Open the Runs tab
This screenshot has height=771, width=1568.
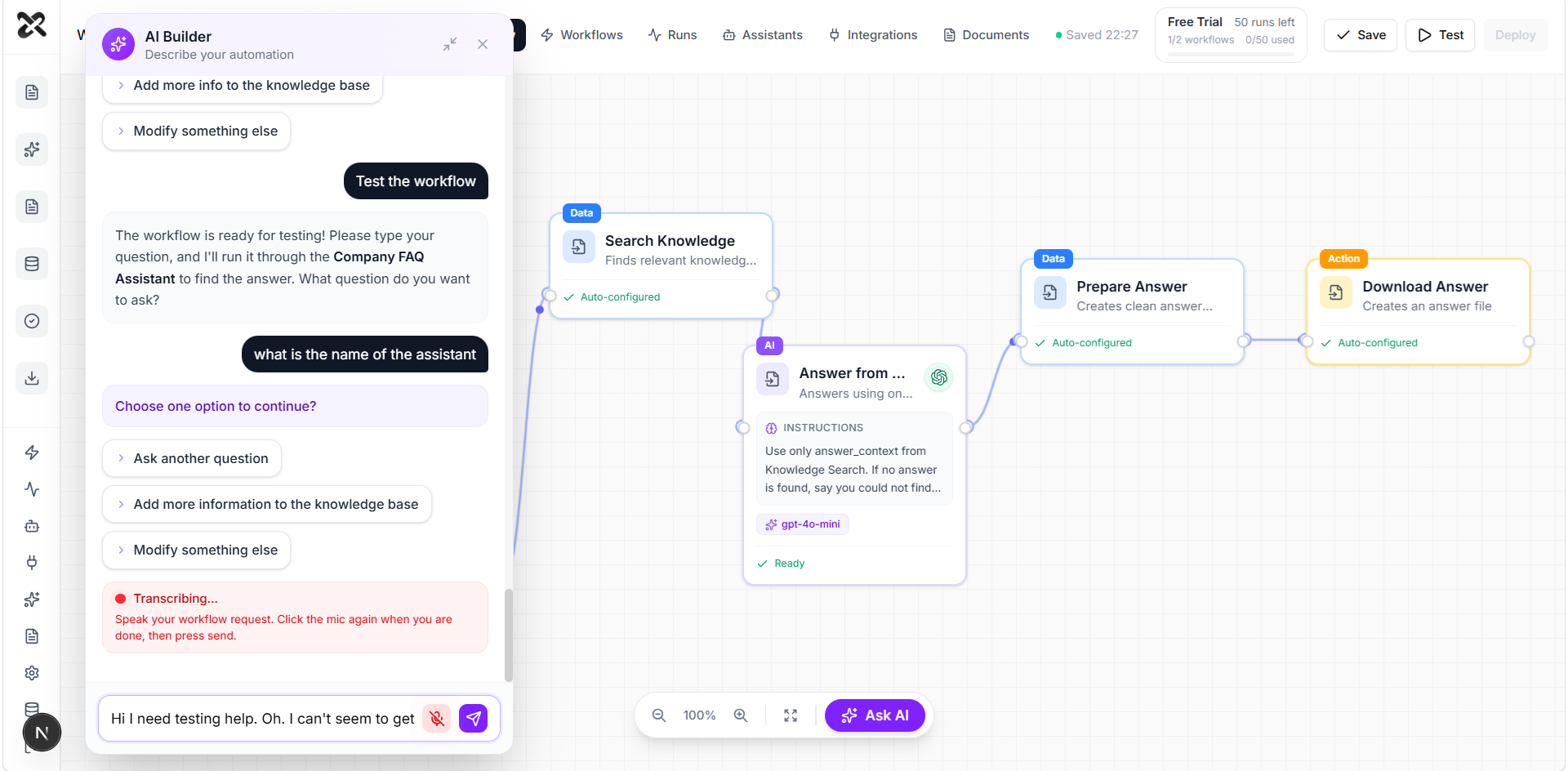(672, 35)
